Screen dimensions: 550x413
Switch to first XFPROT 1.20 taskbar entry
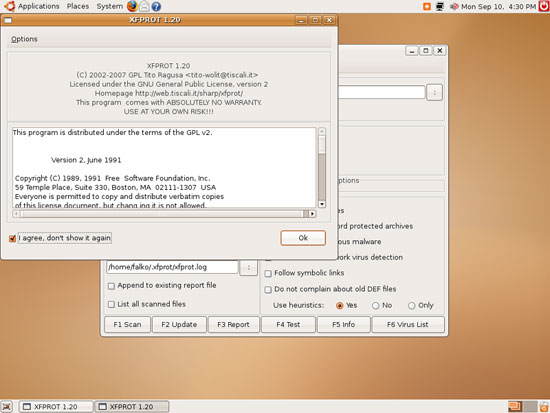point(56,407)
